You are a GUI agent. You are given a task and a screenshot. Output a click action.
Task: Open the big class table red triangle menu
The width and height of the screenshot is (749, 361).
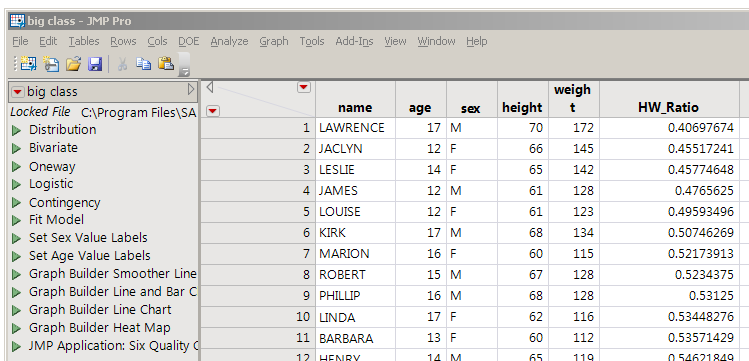coord(18,92)
